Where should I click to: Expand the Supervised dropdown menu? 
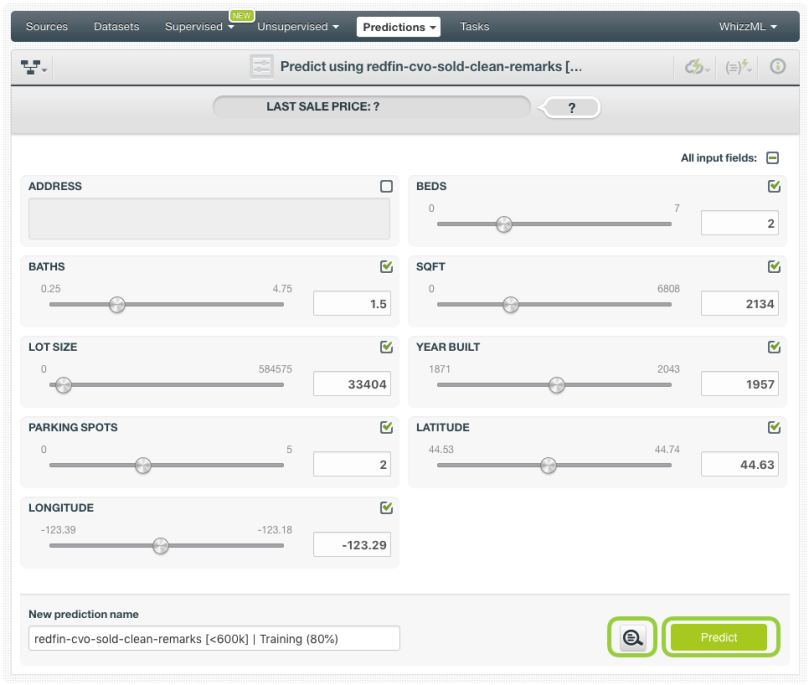pyautogui.click(x=199, y=27)
